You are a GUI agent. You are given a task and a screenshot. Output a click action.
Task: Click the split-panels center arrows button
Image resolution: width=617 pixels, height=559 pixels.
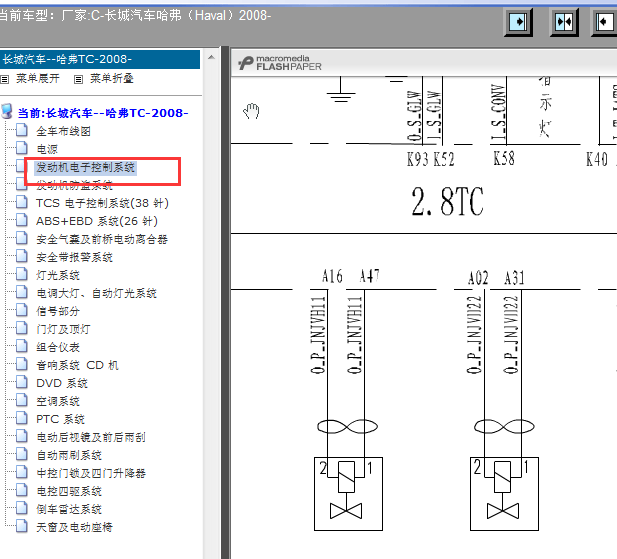(564, 22)
